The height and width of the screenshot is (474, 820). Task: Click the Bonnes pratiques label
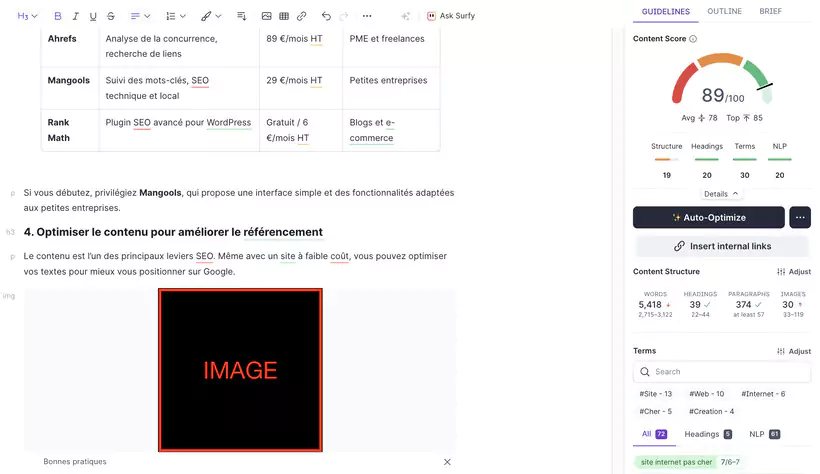[x=75, y=462]
